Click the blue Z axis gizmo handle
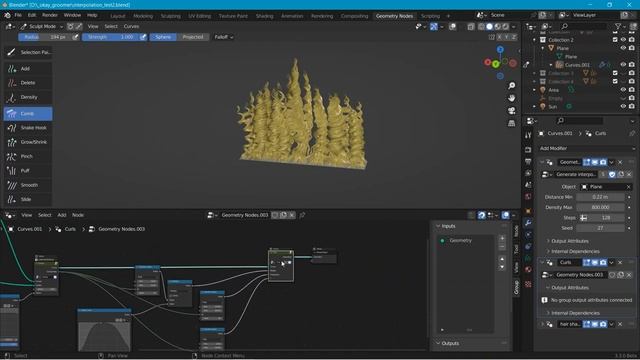The image size is (640, 360). [x=500, y=49]
